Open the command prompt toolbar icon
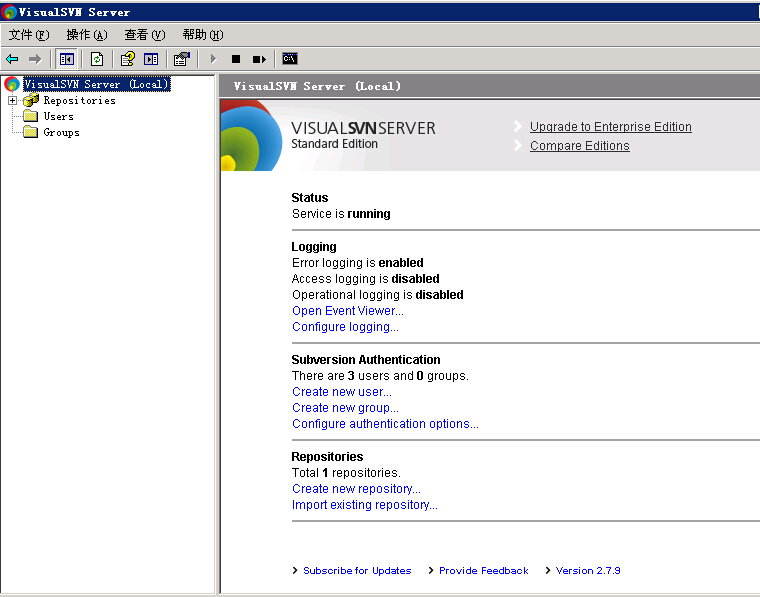This screenshot has height=597, width=760. coord(290,59)
